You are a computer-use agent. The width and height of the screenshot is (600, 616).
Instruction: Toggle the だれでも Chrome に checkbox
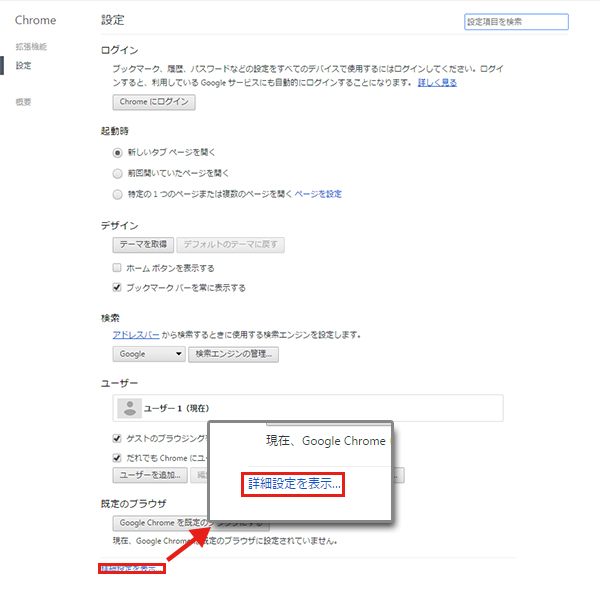coord(118,457)
